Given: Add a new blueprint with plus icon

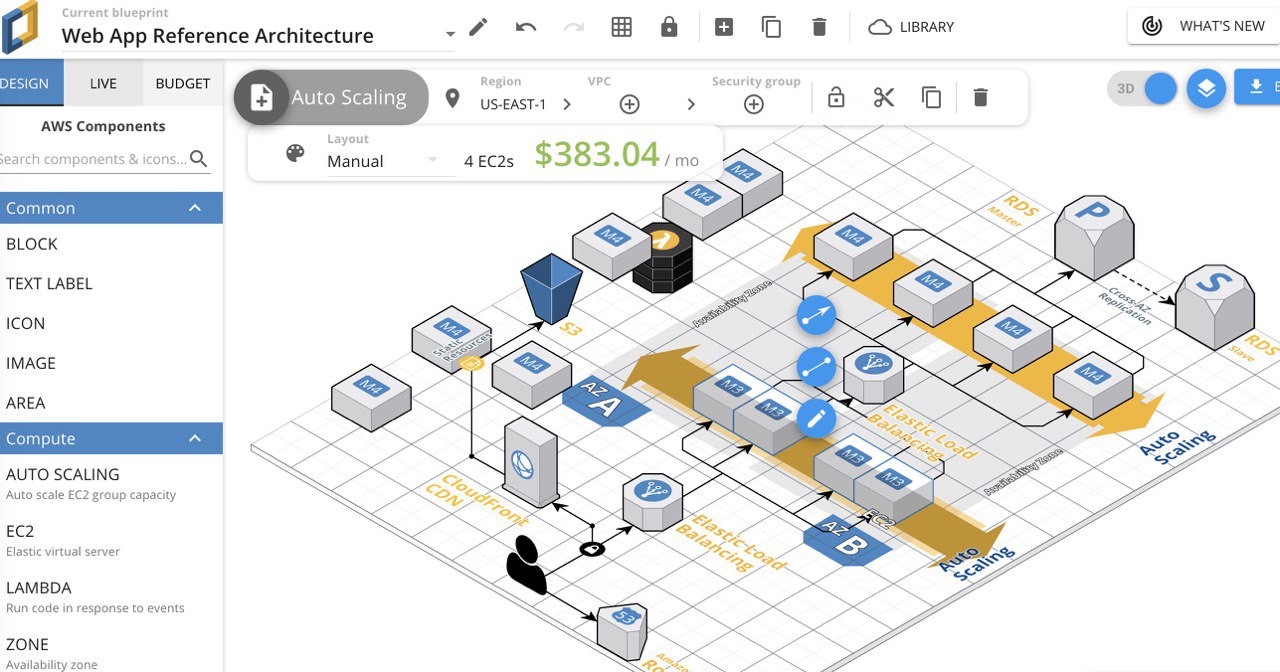Looking at the screenshot, I should pyautogui.click(x=724, y=27).
